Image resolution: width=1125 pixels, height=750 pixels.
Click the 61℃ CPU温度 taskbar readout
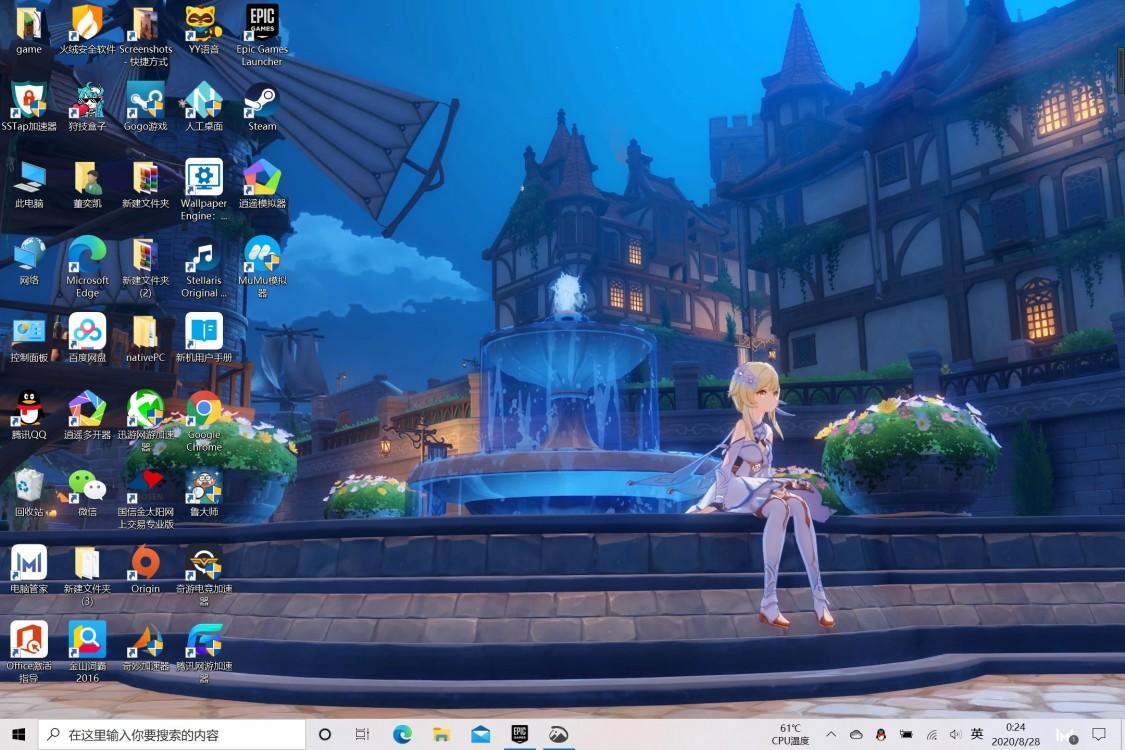point(790,734)
